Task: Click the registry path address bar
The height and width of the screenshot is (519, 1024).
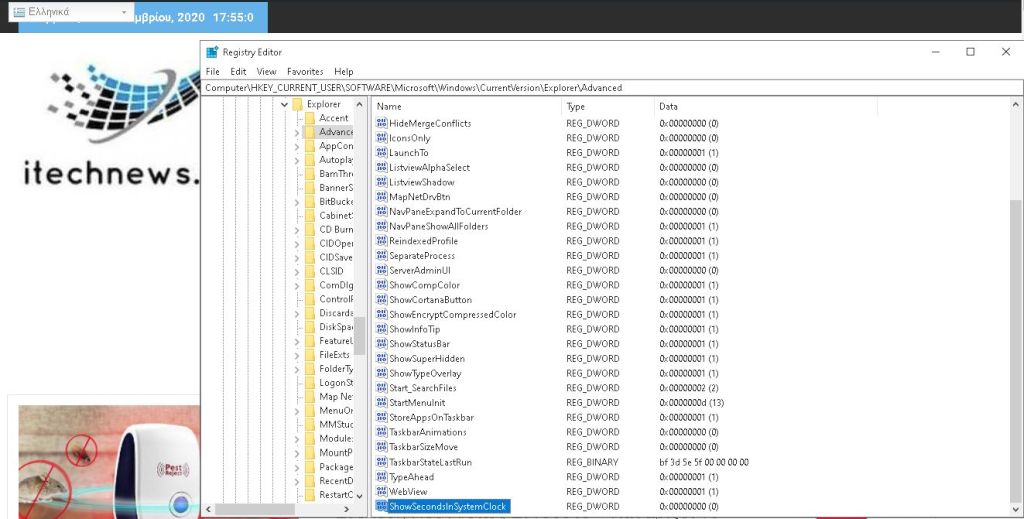Action: click(613, 87)
